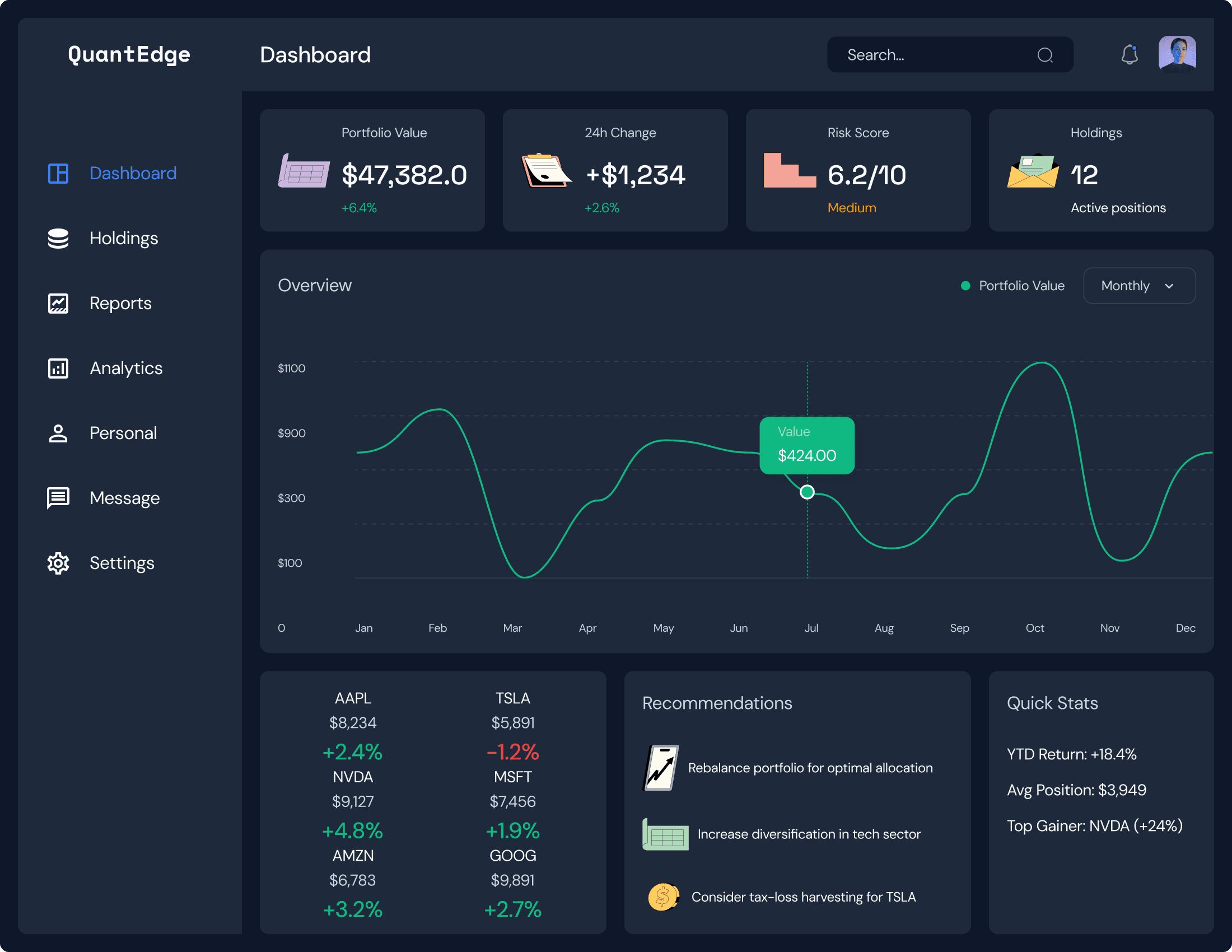1232x952 pixels.
Task: Click the +6.4% portfolio change
Action: 360,208
